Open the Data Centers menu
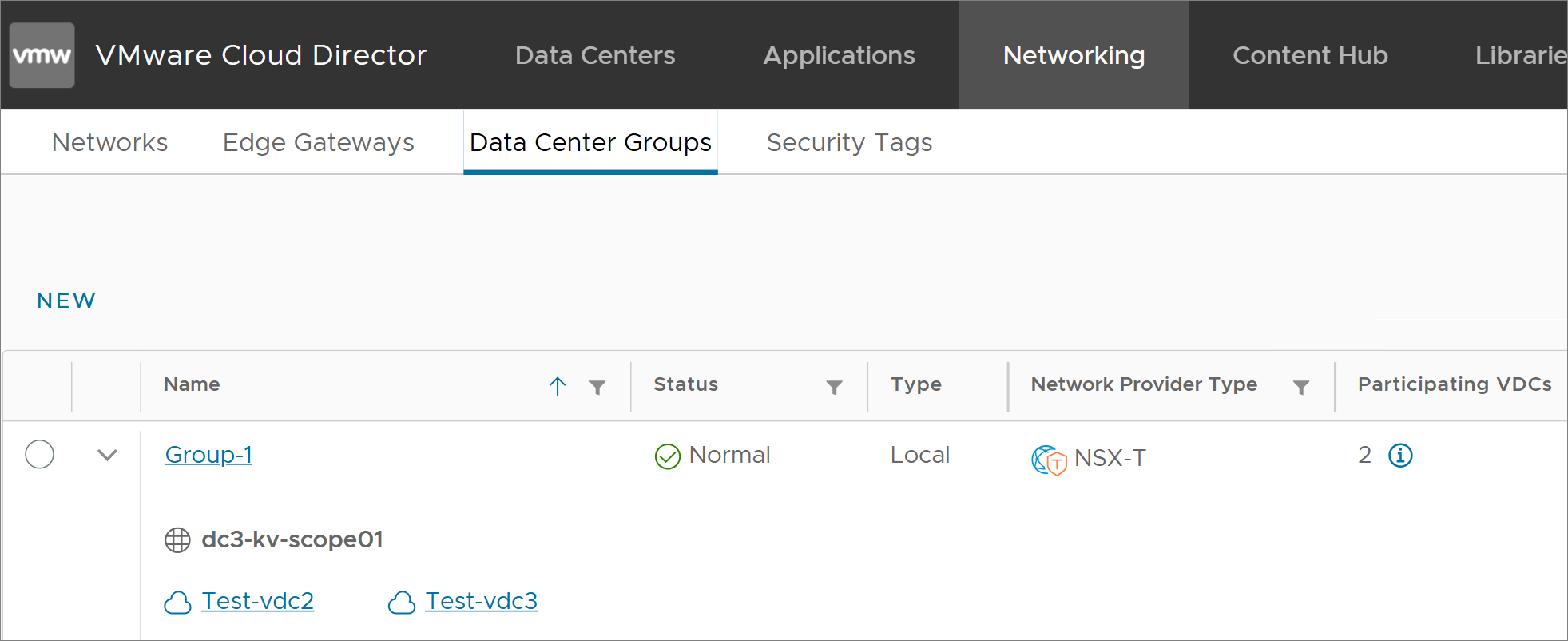Image resolution: width=1568 pixels, height=641 pixels. (x=595, y=55)
